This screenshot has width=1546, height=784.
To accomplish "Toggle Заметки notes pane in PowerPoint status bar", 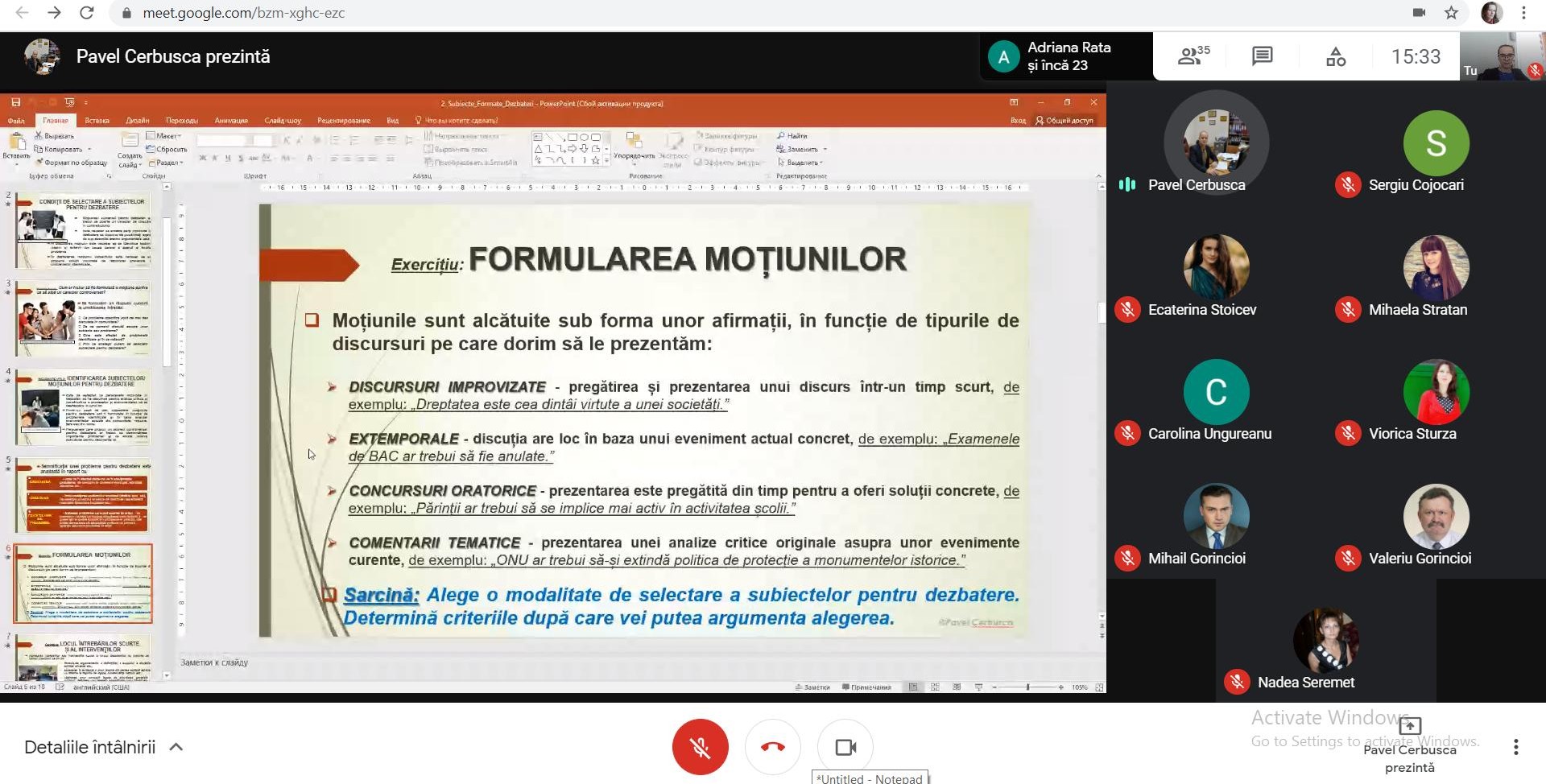I will coord(812,687).
